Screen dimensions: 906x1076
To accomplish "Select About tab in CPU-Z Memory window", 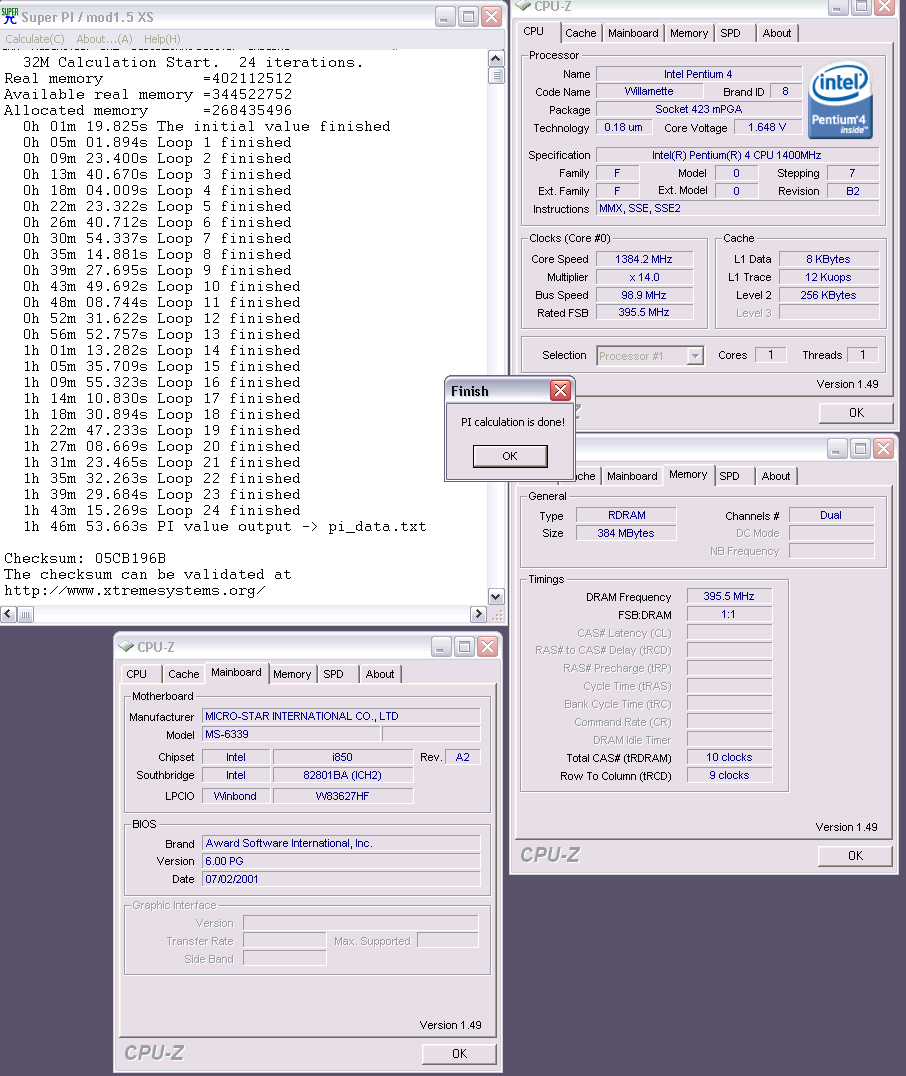I will [x=776, y=476].
